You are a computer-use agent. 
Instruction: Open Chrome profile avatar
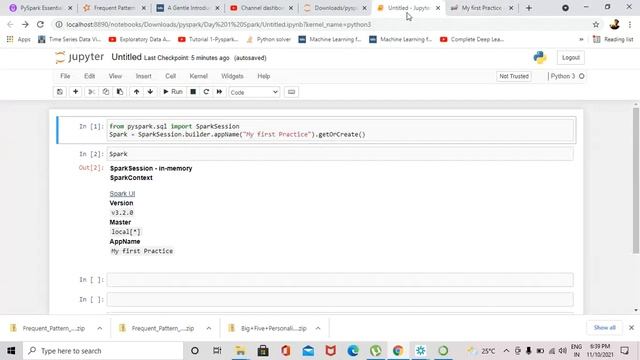[x=615, y=24]
